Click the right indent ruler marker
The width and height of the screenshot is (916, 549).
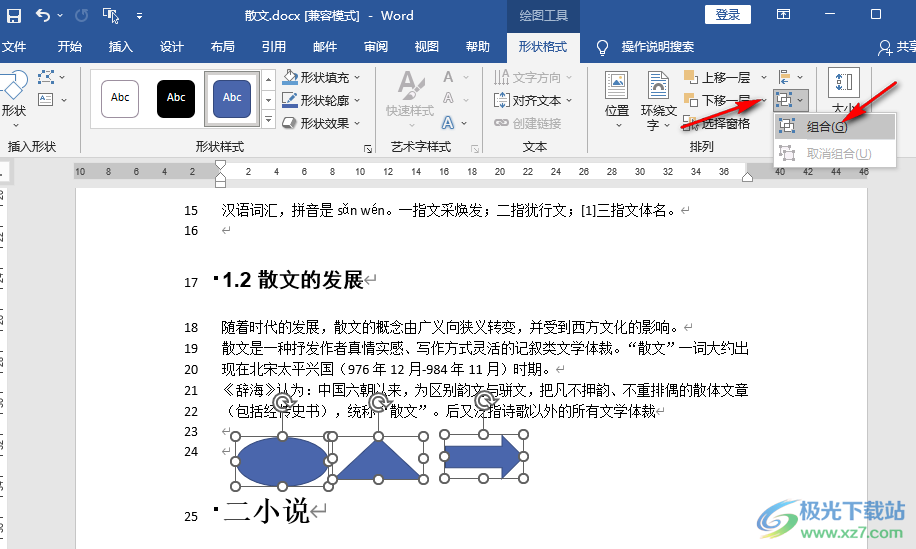tap(747, 178)
